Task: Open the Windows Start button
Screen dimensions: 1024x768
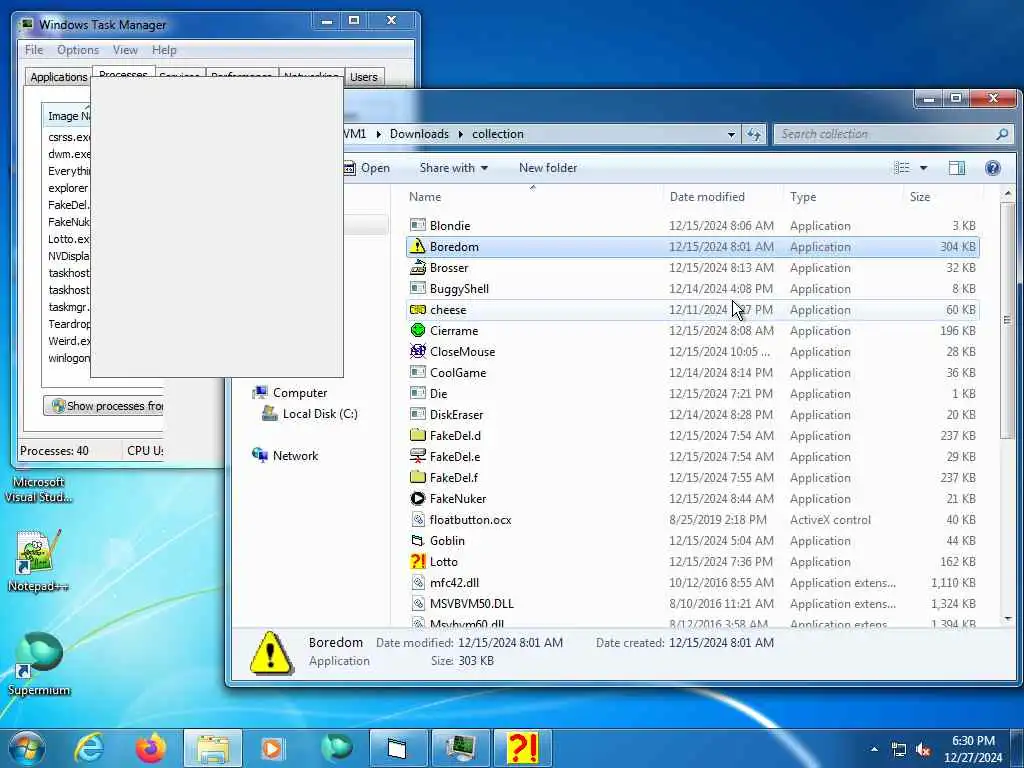Action: pyautogui.click(x=27, y=748)
